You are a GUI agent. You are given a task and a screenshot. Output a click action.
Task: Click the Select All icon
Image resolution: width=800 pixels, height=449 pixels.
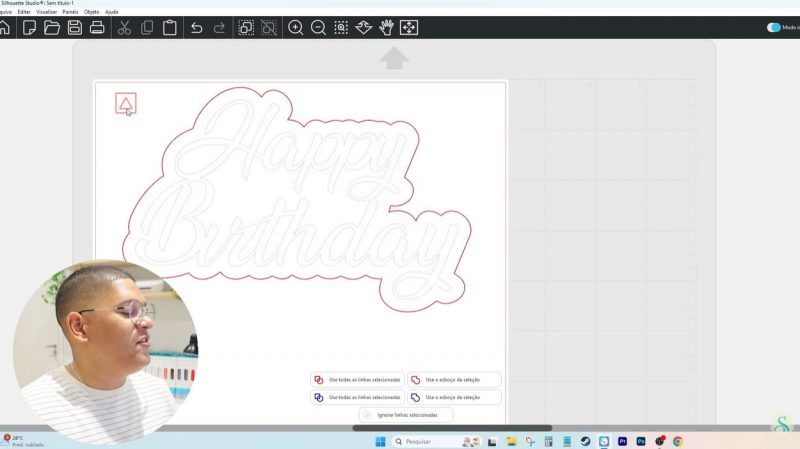click(x=246, y=28)
